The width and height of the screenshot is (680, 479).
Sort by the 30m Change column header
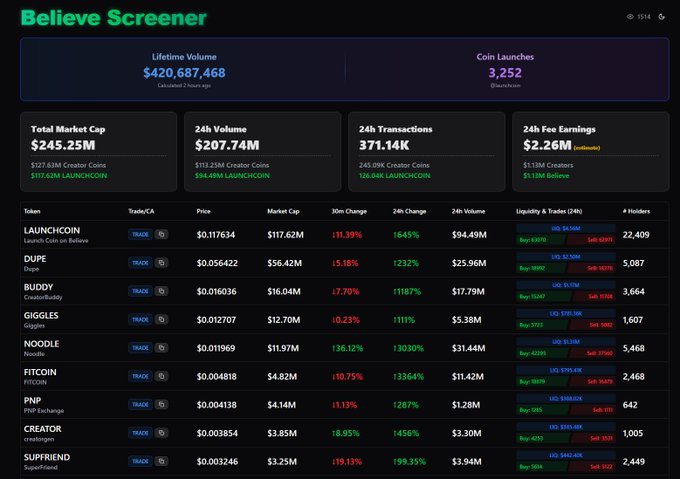pos(349,211)
